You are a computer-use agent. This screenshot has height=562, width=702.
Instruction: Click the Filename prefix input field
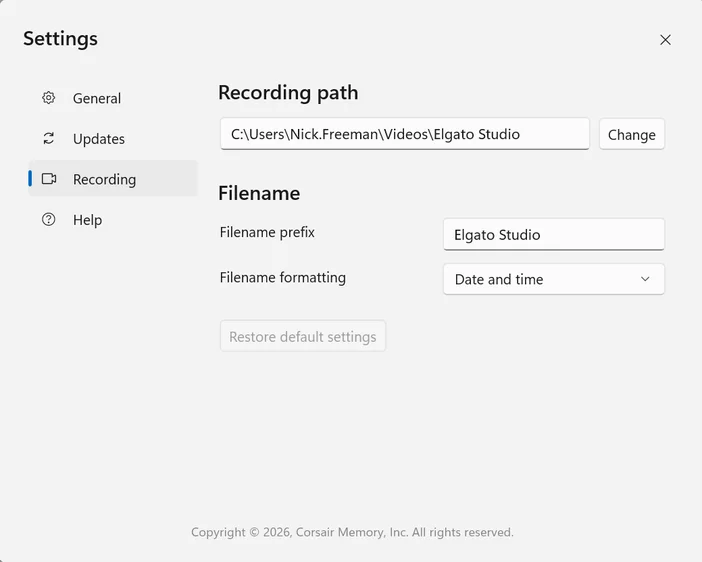point(554,234)
